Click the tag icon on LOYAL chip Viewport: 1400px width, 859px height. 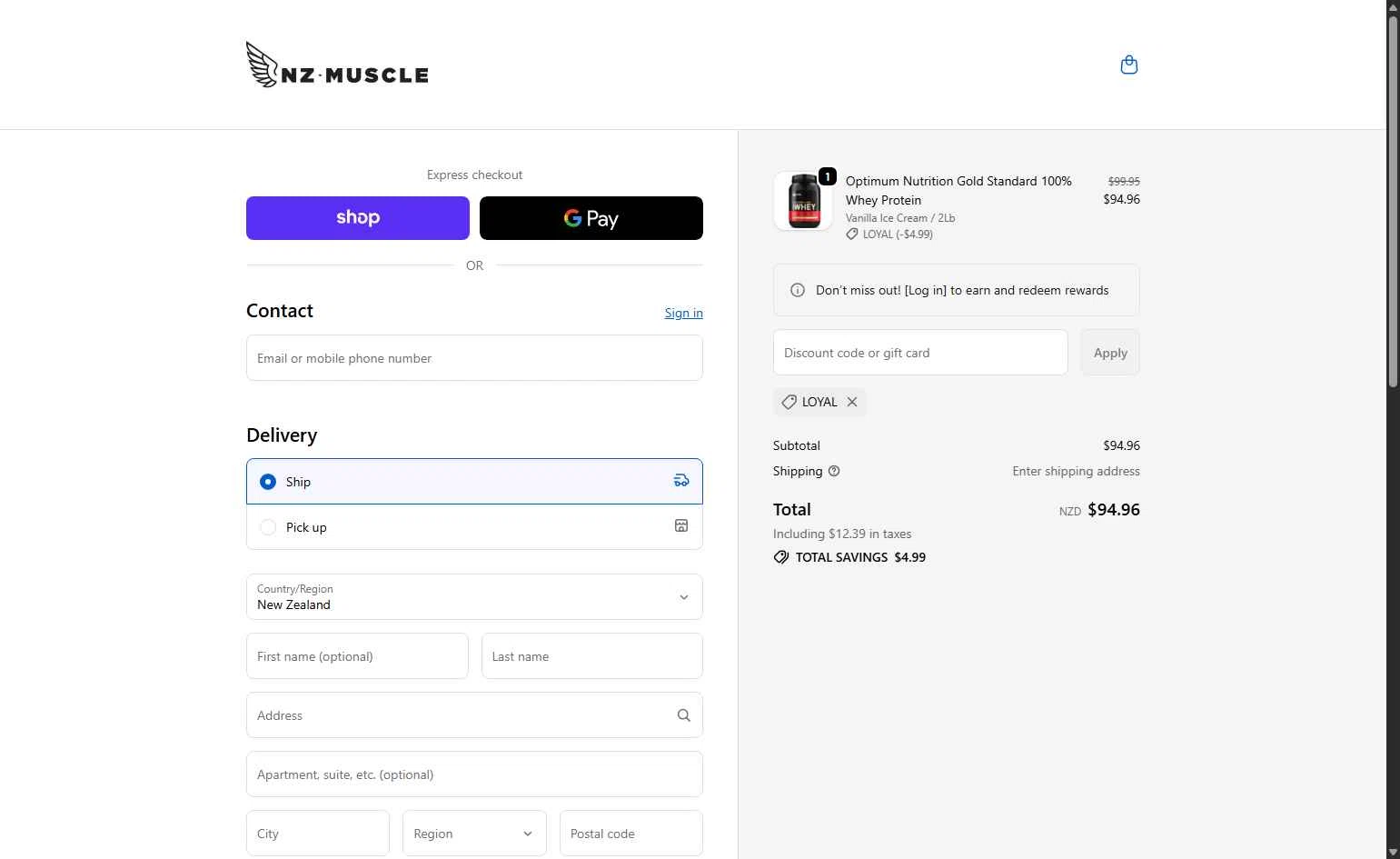[x=789, y=402]
